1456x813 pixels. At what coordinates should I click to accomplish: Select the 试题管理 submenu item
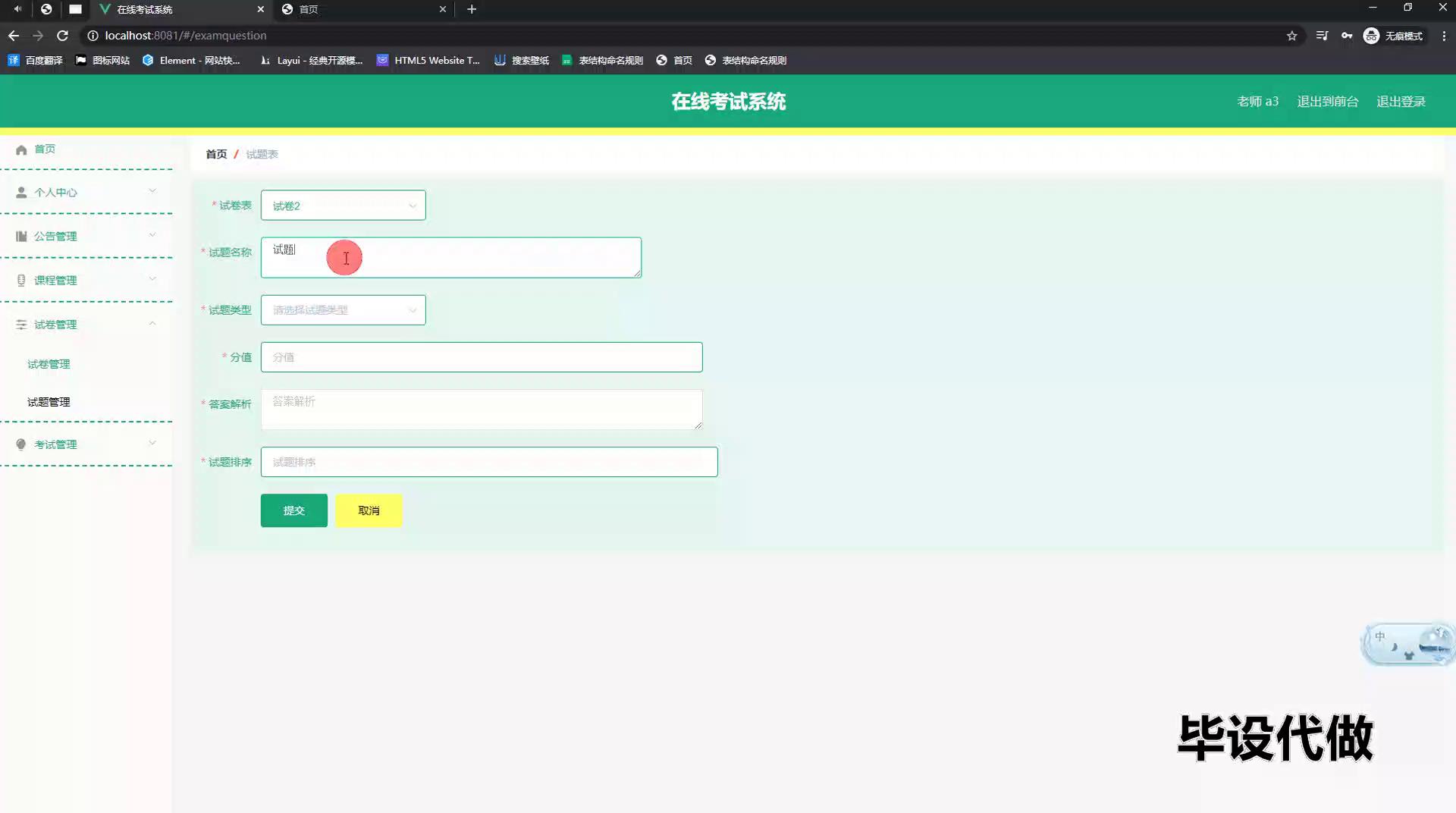49,402
